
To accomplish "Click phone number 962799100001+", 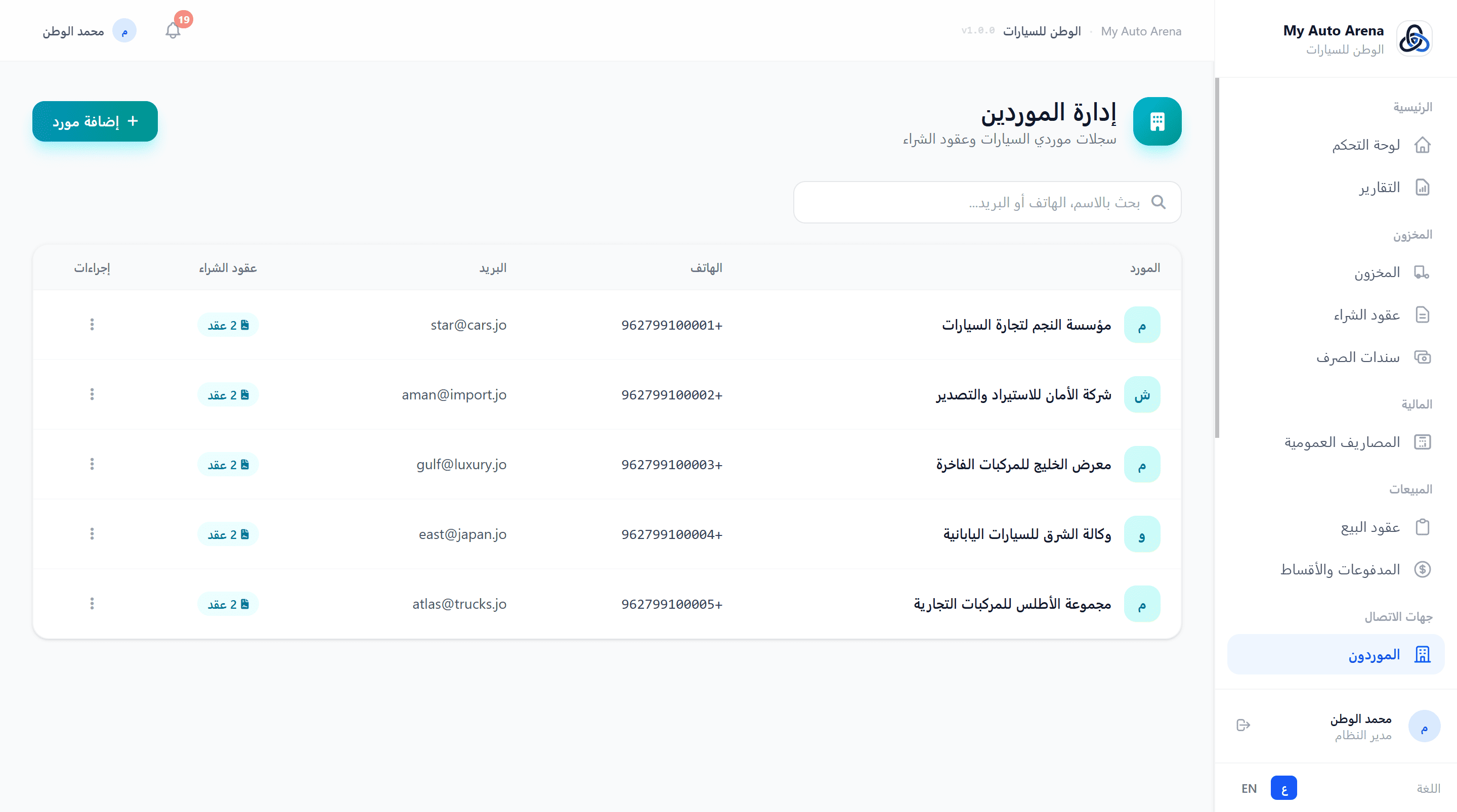I will click(672, 325).
